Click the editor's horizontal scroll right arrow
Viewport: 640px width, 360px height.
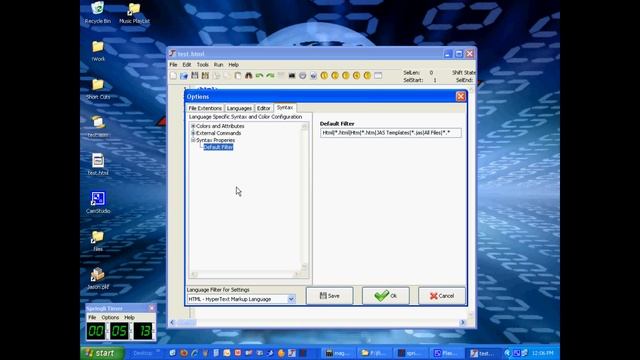pyautogui.click(x=462, y=322)
